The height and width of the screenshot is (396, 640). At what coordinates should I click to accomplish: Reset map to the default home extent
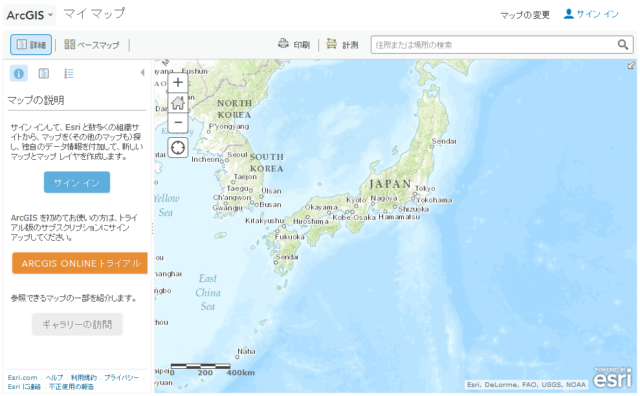click(x=178, y=102)
